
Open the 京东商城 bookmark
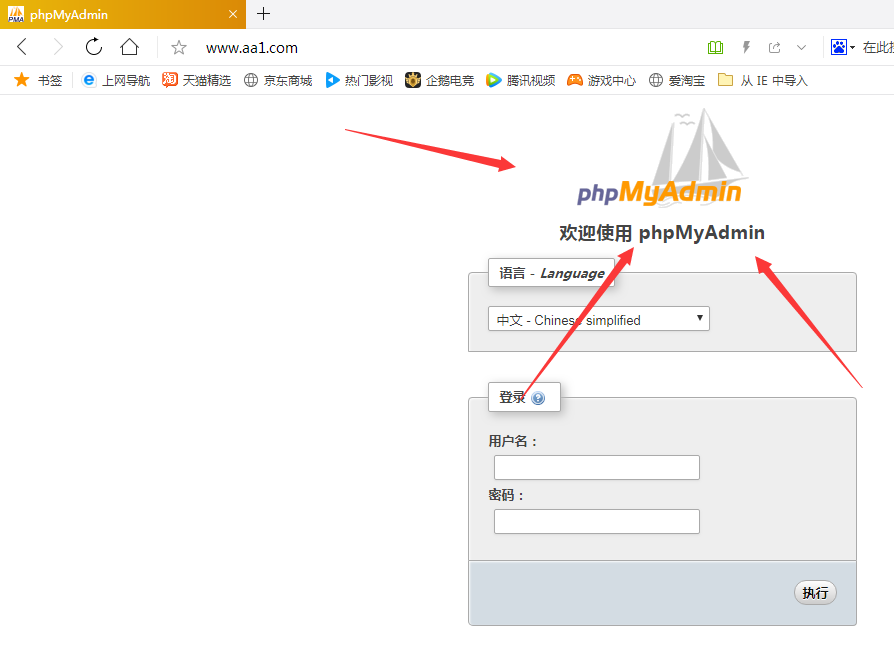[x=278, y=80]
